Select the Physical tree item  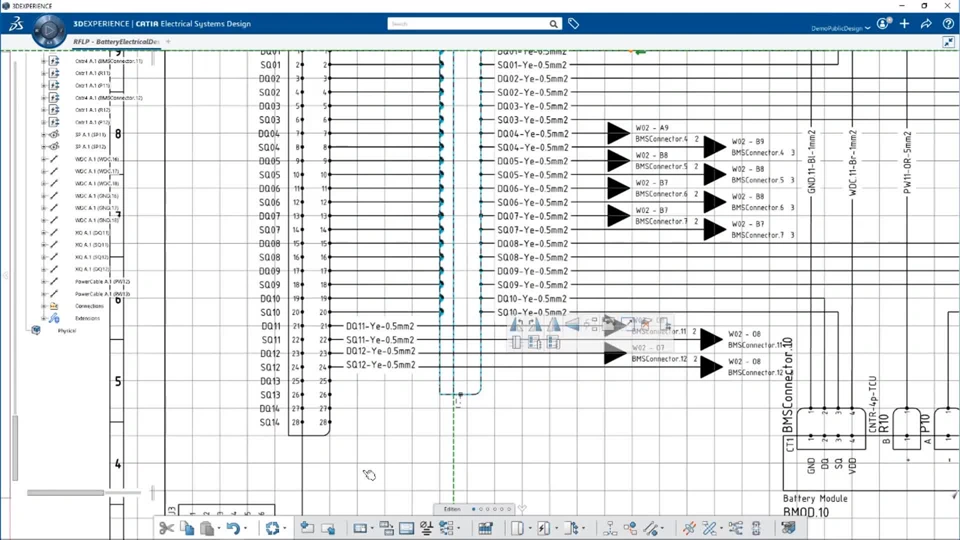pos(67,331)
